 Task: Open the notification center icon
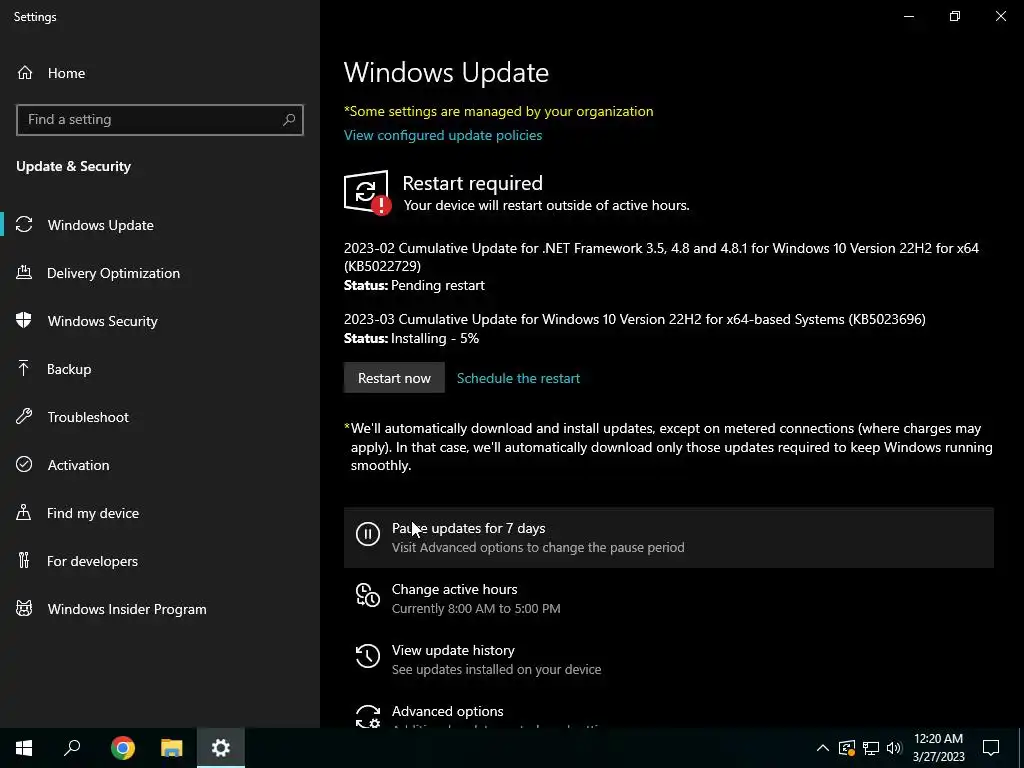click(x=991, y=748)
